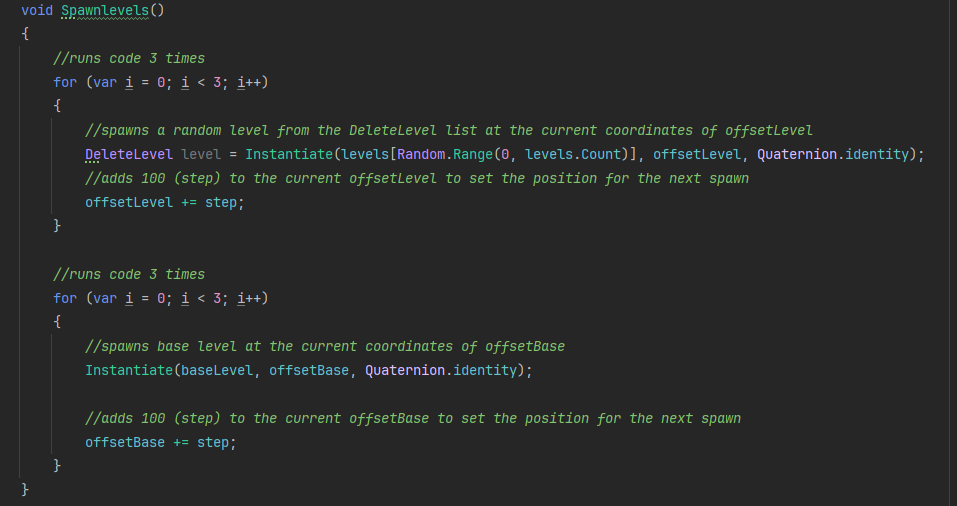Viewport: 957px width, 506px height.
Task: Click the 'void' keyword
Action: tap(37, 10)
